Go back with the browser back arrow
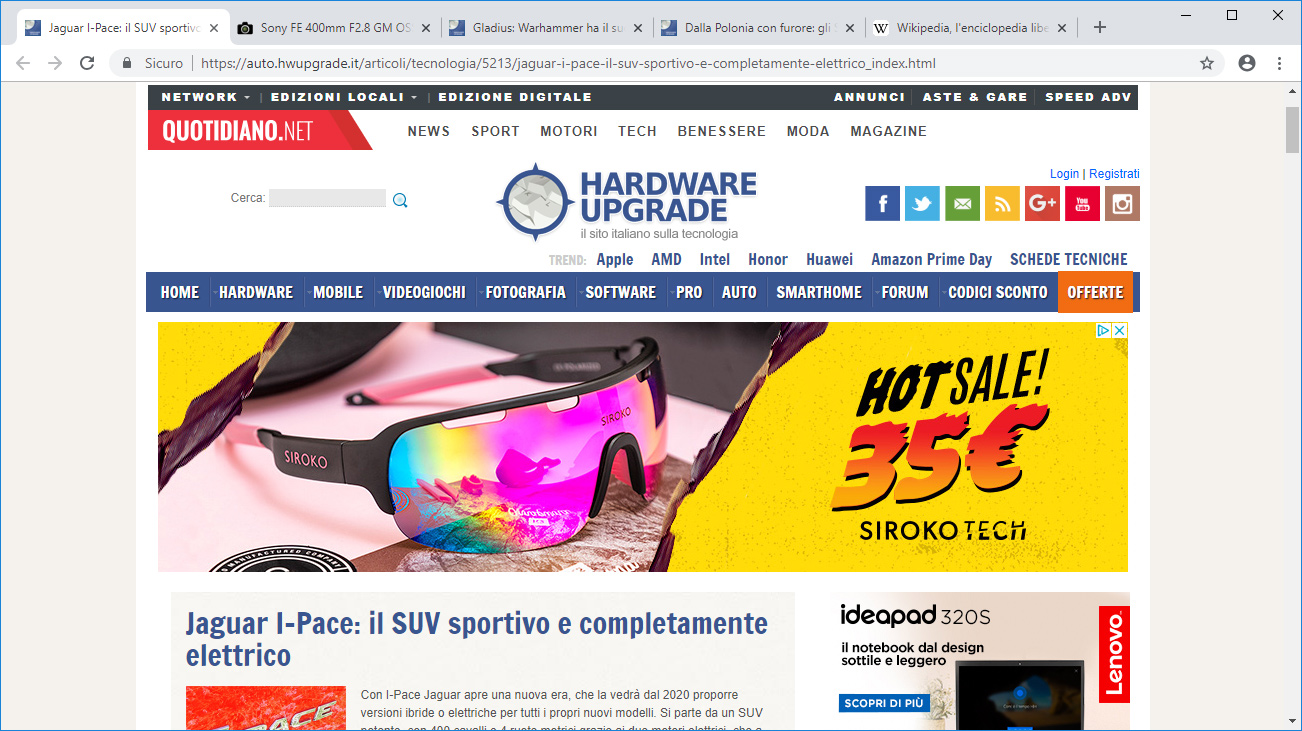1302x731 pixels. pyautogui.click(x=23, y=63)
